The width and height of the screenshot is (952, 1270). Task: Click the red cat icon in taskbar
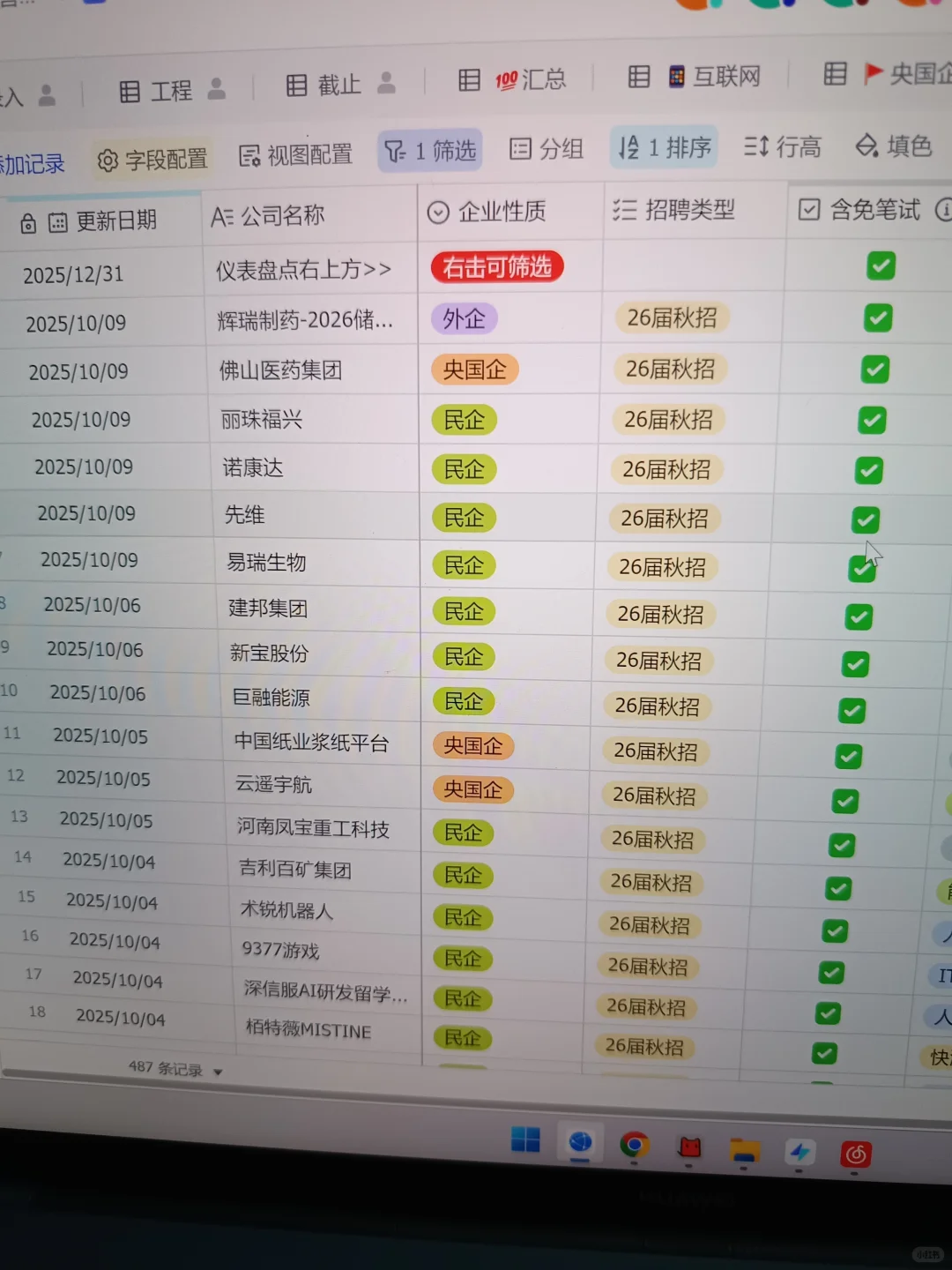point(689,1147)
